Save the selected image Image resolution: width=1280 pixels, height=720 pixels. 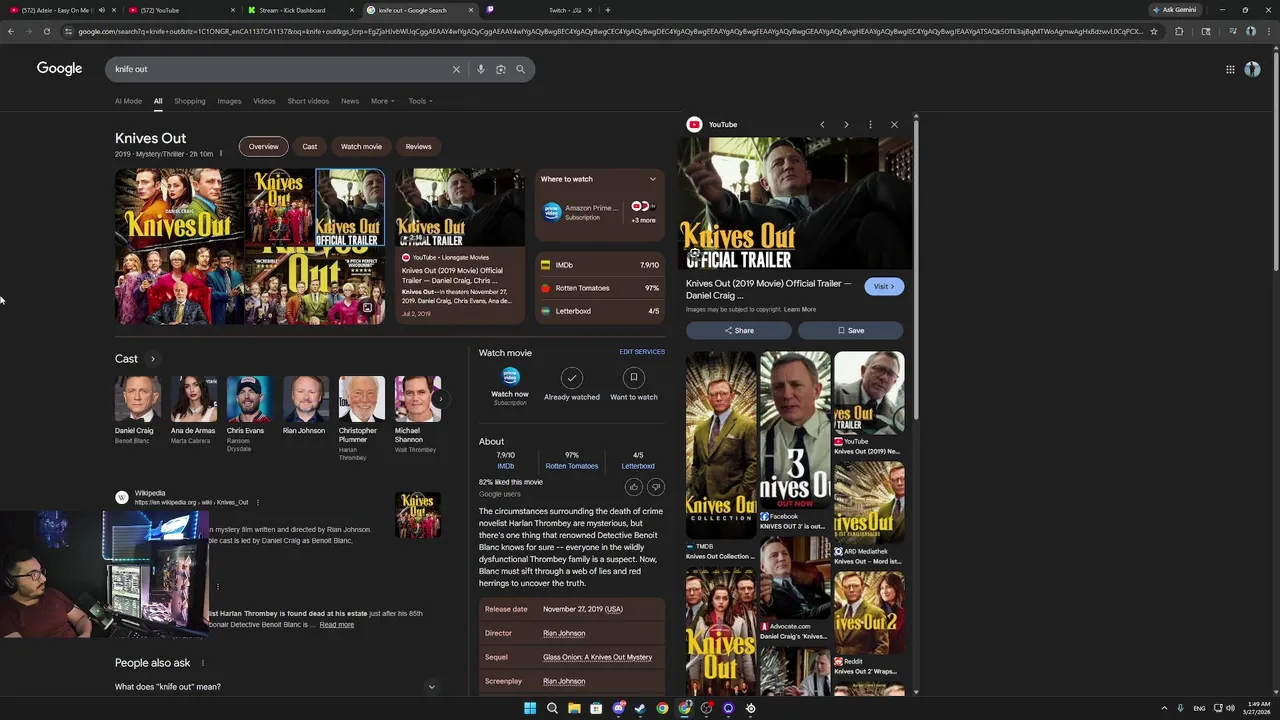click(851, 330)
